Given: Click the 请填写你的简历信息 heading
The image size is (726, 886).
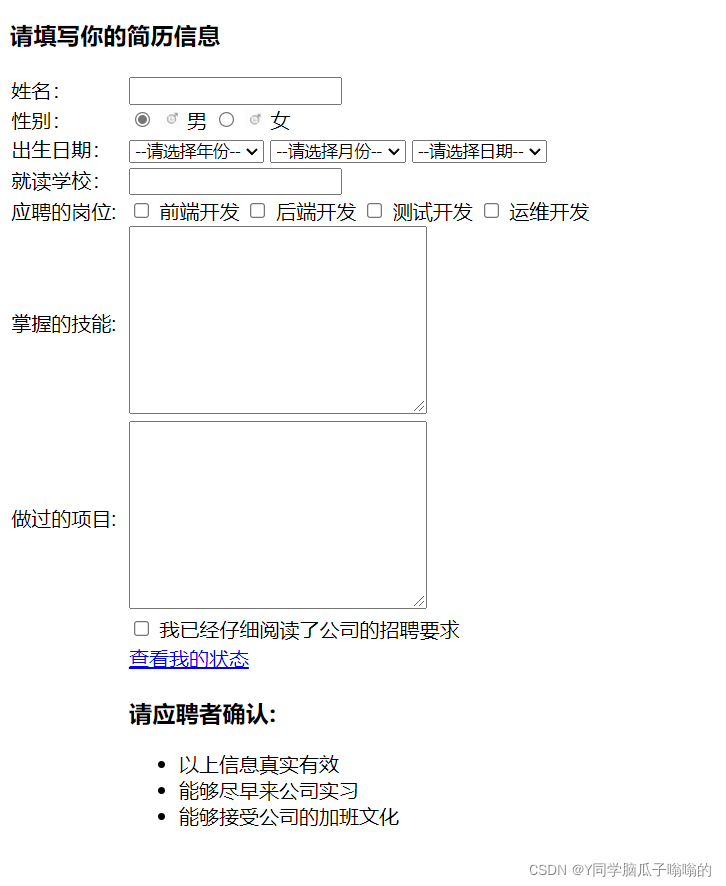Looking at the screenshot, I should point(115,36).
